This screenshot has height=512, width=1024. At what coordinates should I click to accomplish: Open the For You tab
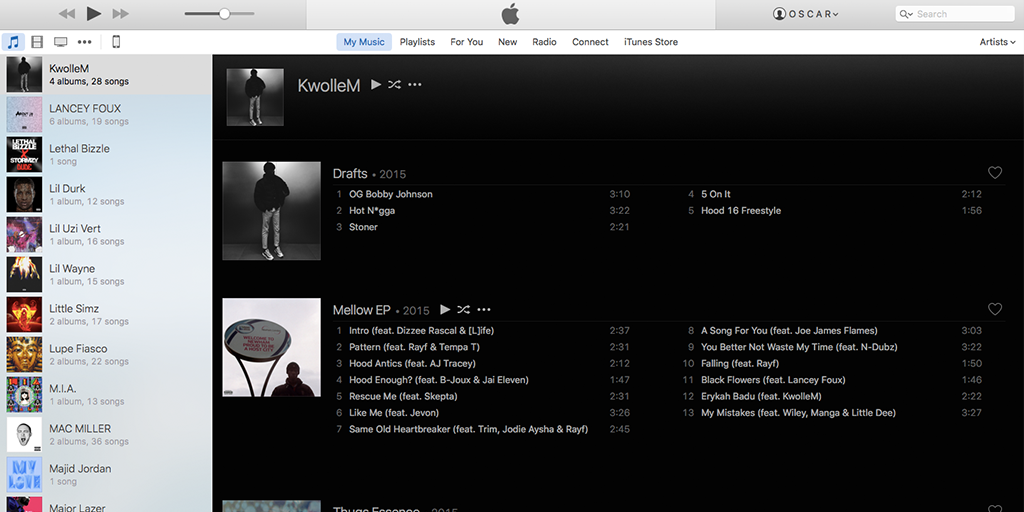tap(466, 42)
